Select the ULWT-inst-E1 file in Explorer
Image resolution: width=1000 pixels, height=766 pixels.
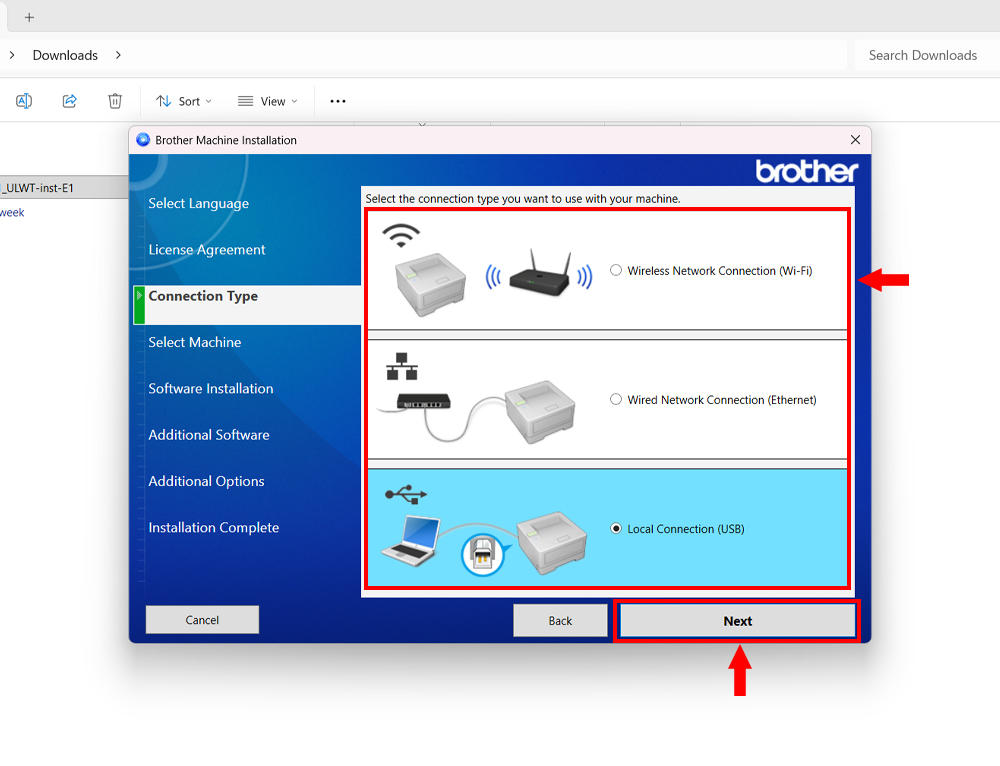[x=64, y=188]
